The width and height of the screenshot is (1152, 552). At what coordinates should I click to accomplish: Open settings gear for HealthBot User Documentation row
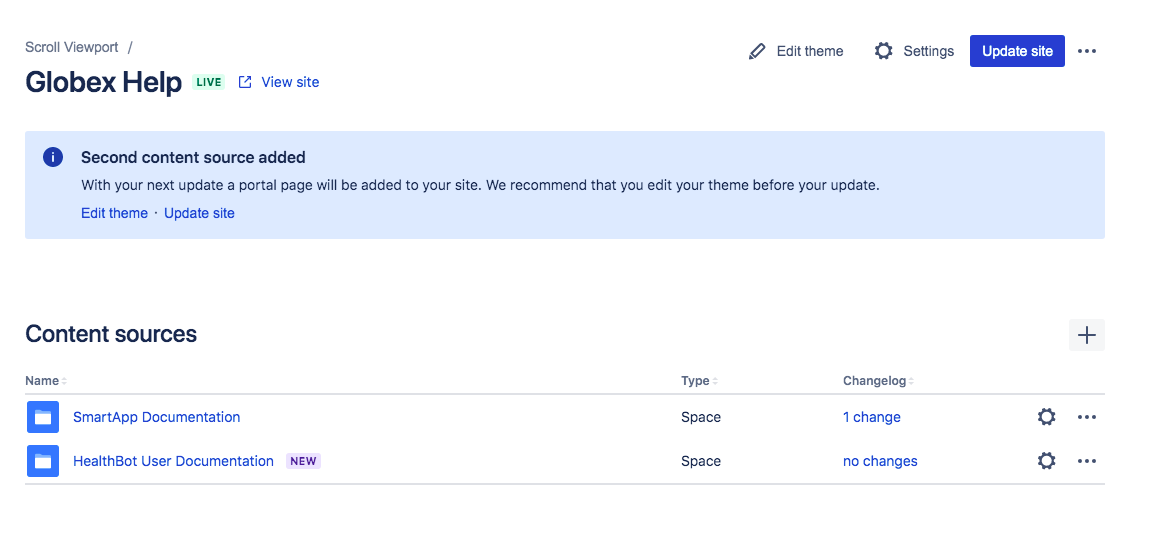1046,461
